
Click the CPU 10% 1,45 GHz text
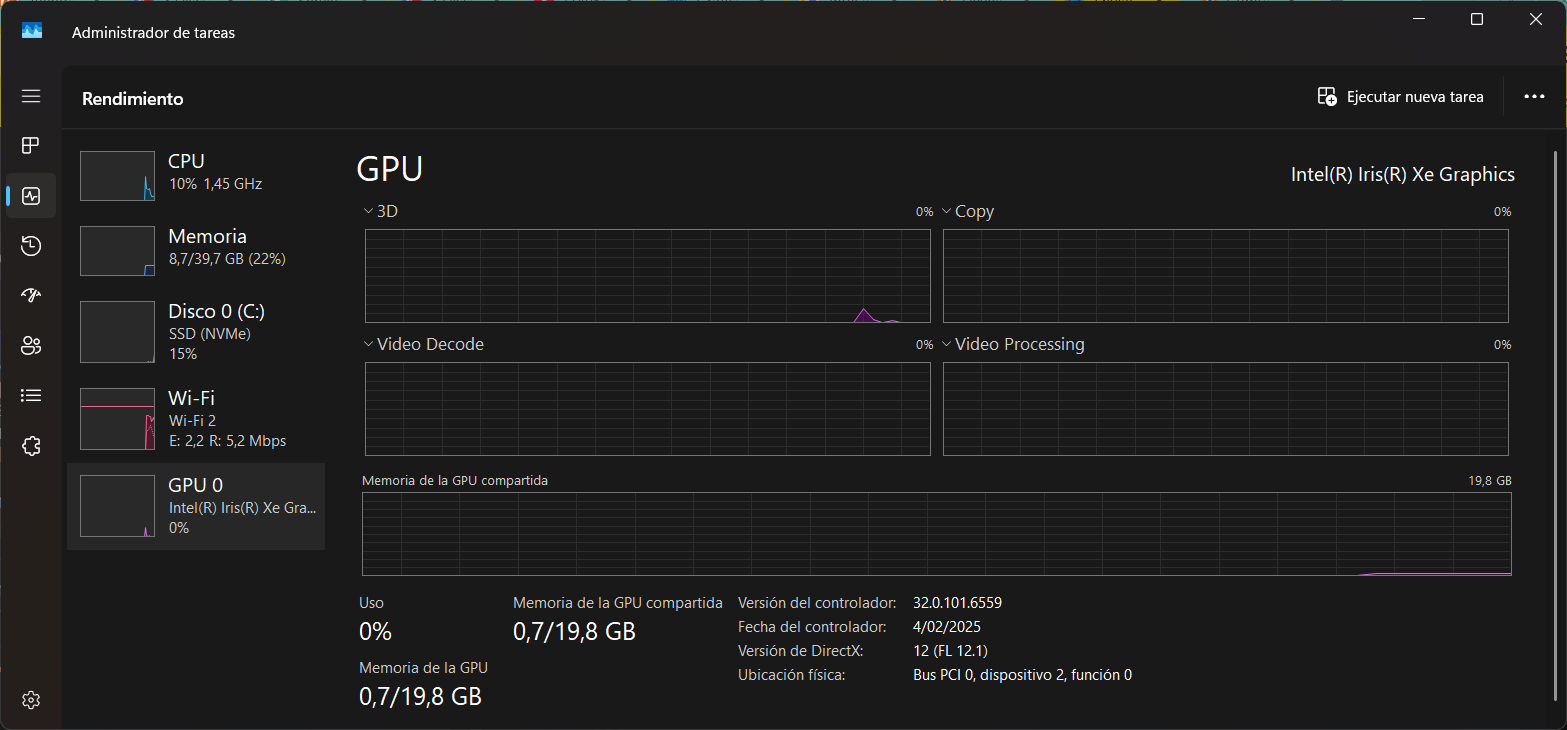pos(216,184)
